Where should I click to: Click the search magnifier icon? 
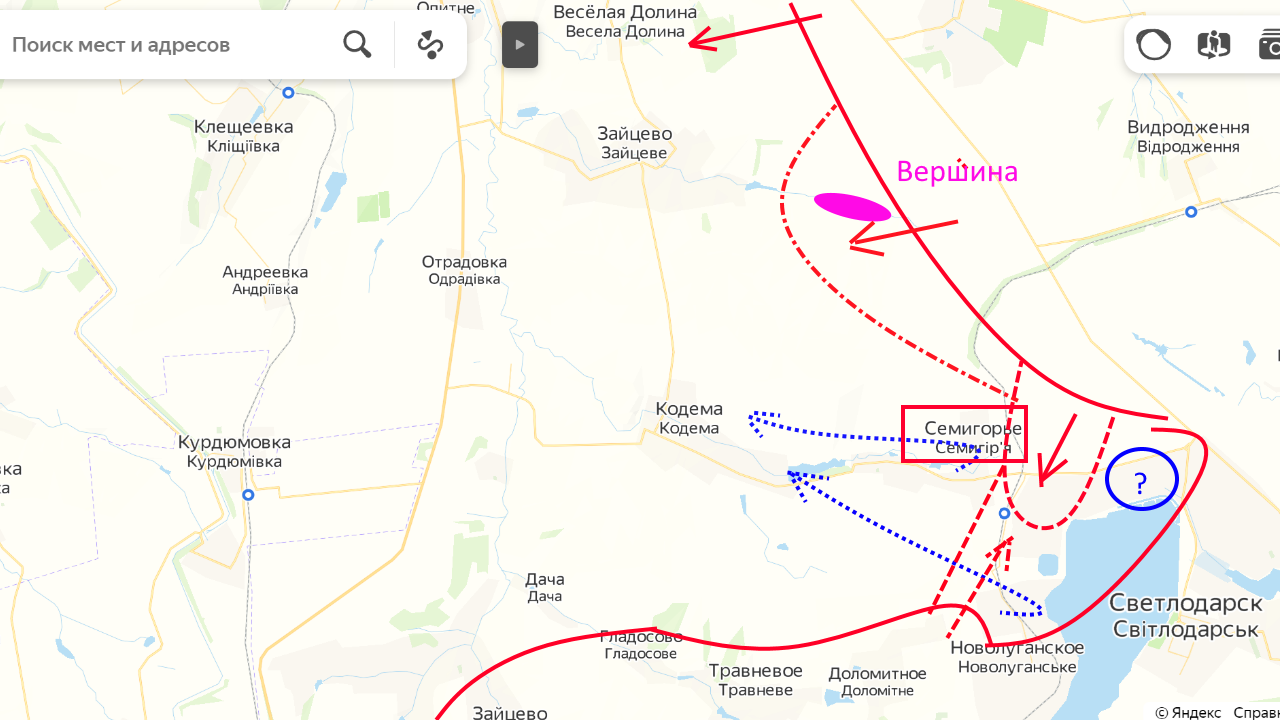click(357, 44)
